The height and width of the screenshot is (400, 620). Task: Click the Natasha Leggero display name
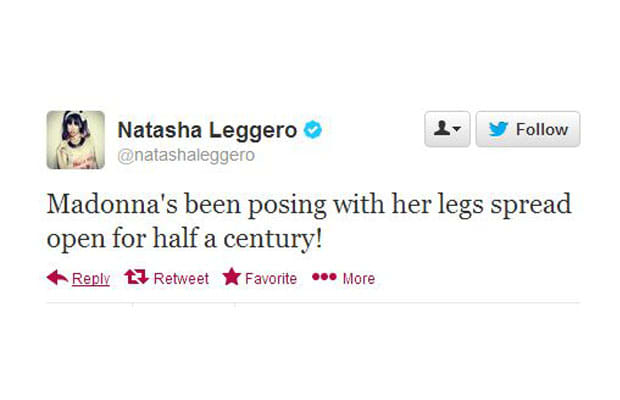click(x=207, y=130)
